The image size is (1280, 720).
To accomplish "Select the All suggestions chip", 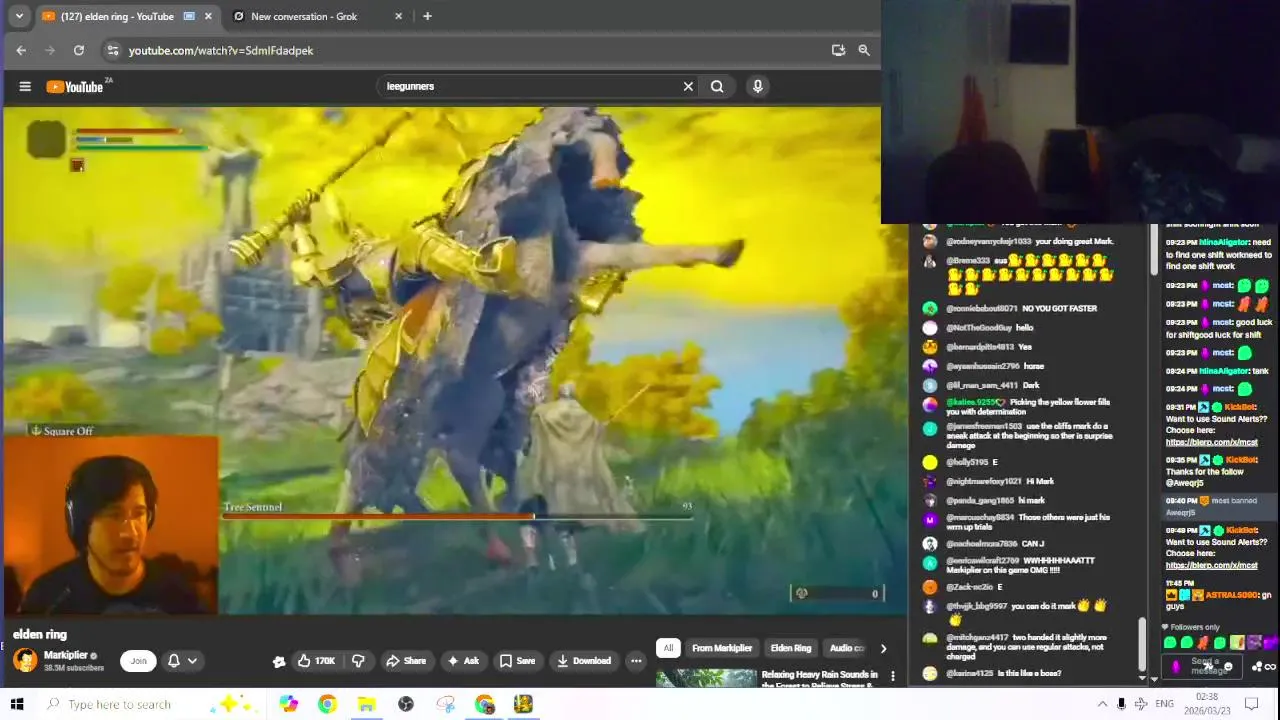I will tap(668, 648).
